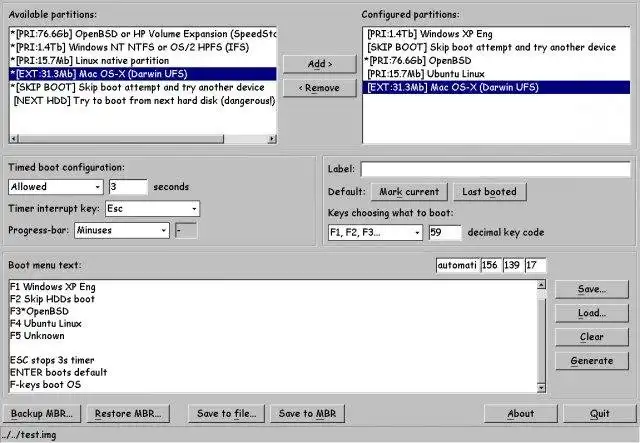Select Mac OS-X entry in Available partitions

point(143,74)
